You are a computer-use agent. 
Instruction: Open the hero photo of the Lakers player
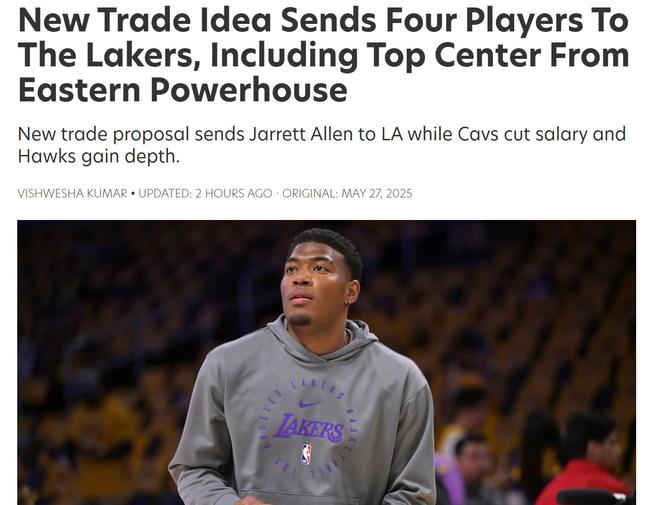pos(327,362)
